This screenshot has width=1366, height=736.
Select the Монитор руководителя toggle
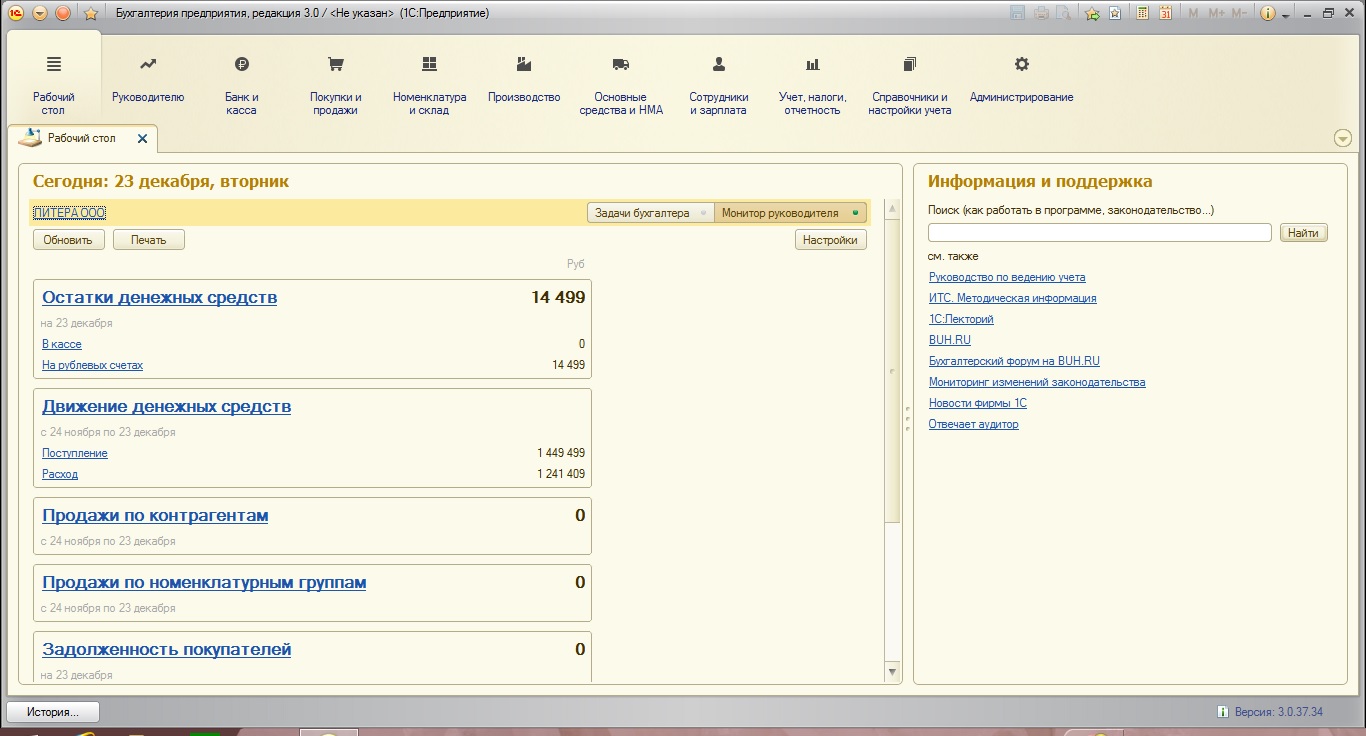point(788,213)
